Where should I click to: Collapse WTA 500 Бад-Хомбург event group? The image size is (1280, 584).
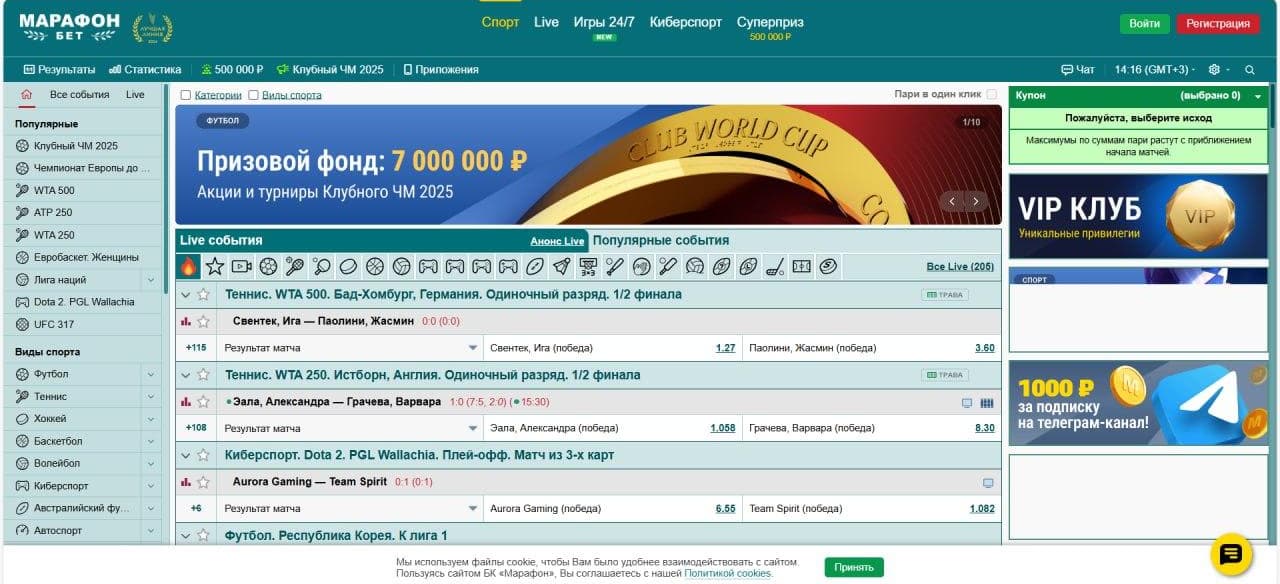click(x=184, y=294)
